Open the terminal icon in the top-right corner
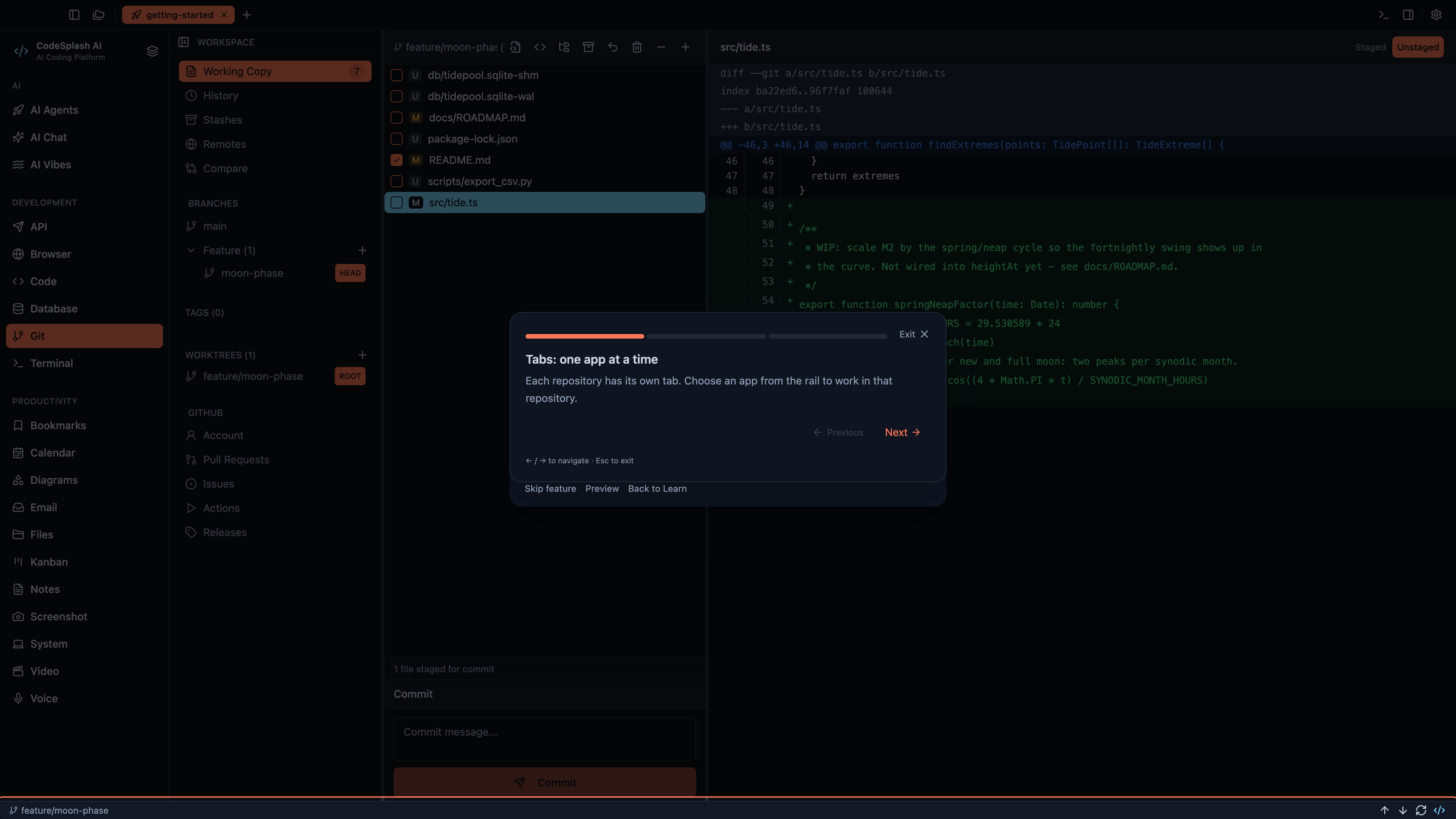The width and height of the screenshot is (1456, 819). tap(1383, 15)
